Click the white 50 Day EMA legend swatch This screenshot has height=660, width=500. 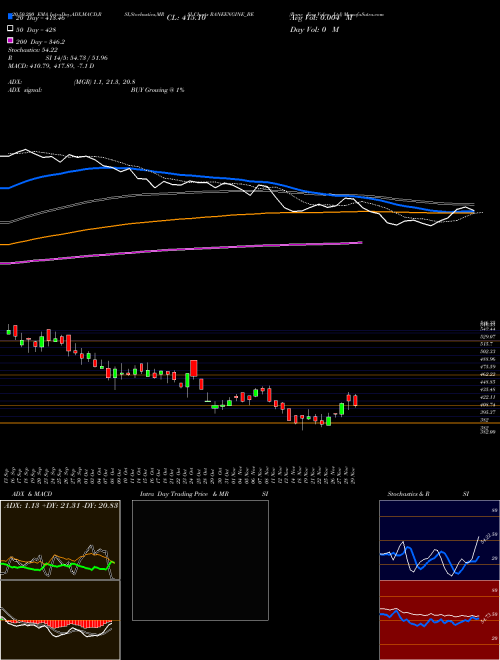click(x=10, y=29)
